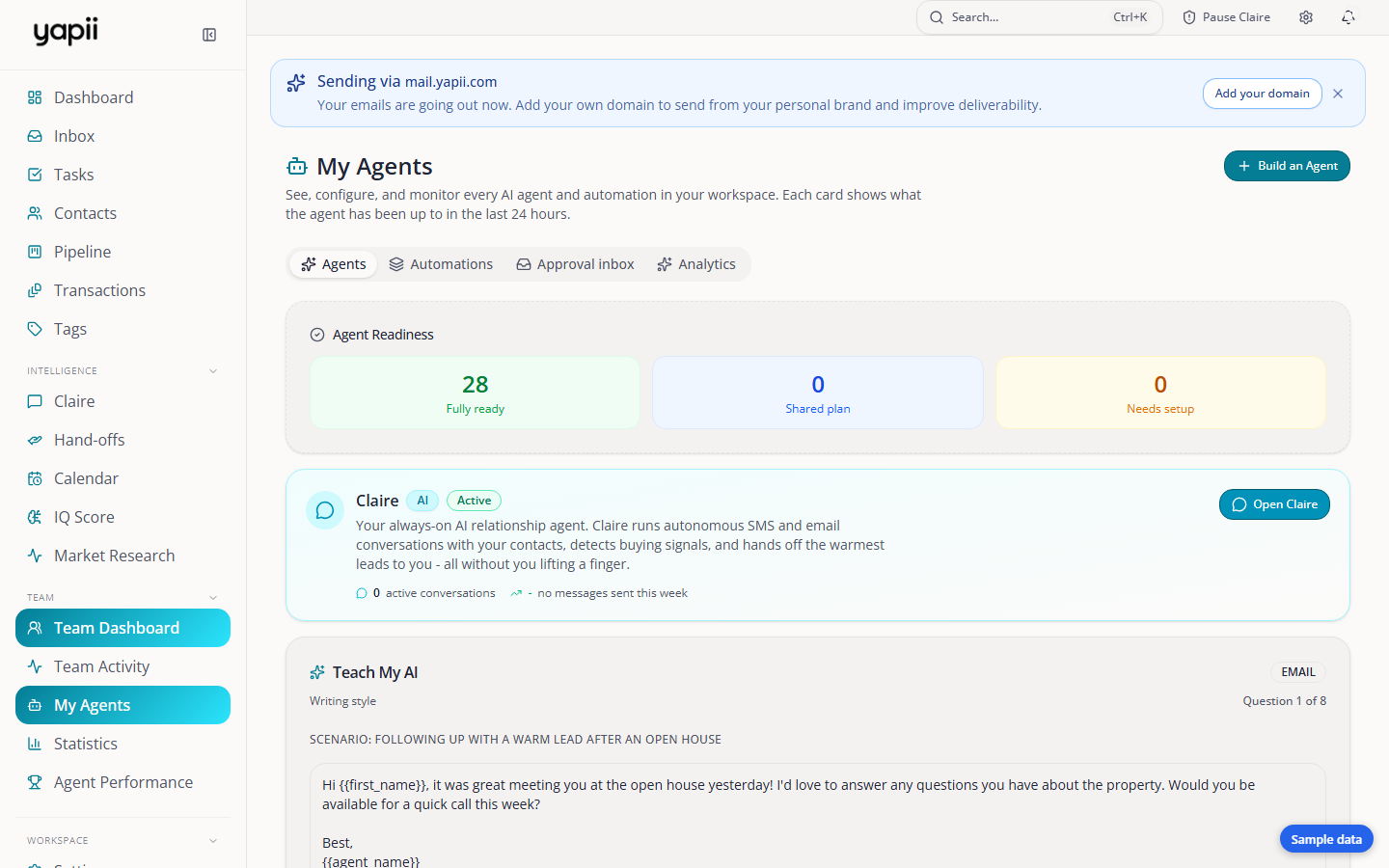This screenshot has height=868, width=1389.
Task: Click the 0 Shared plan card
Action: pyautogui.click(x=818, y=393)
